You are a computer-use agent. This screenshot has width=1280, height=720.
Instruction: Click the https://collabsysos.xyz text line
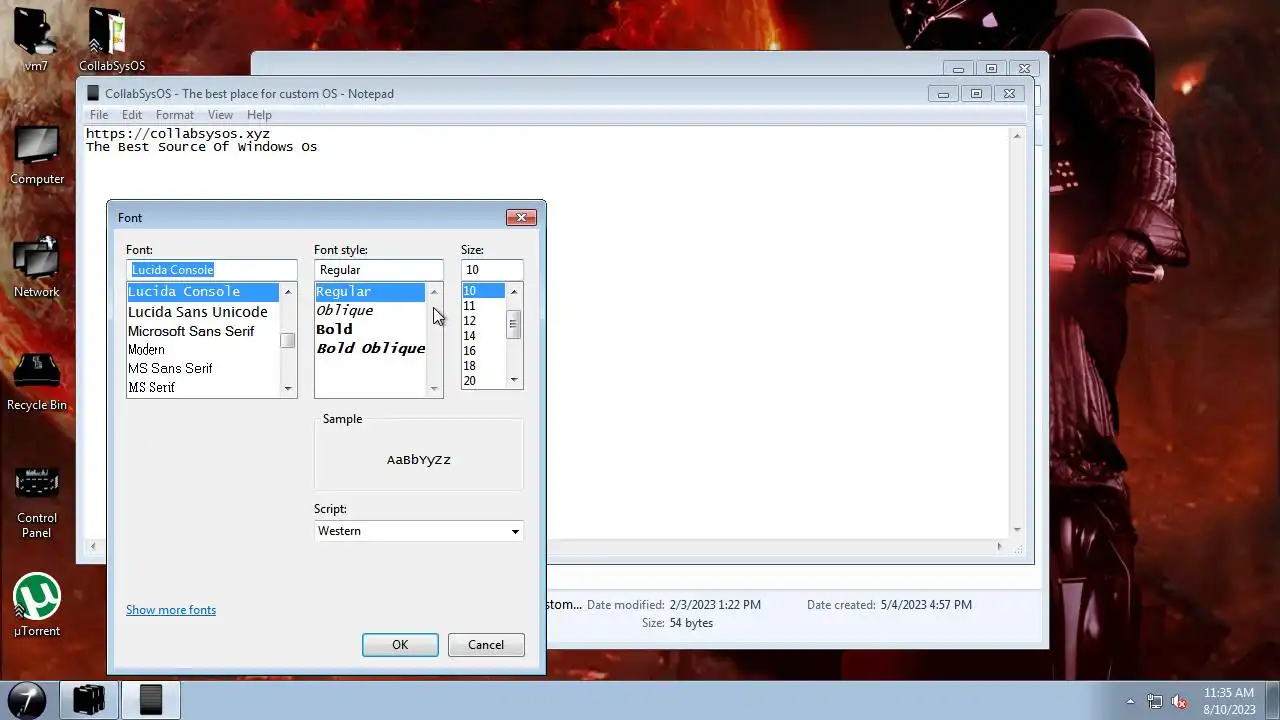pyautogui.click(x=178, y=133)
